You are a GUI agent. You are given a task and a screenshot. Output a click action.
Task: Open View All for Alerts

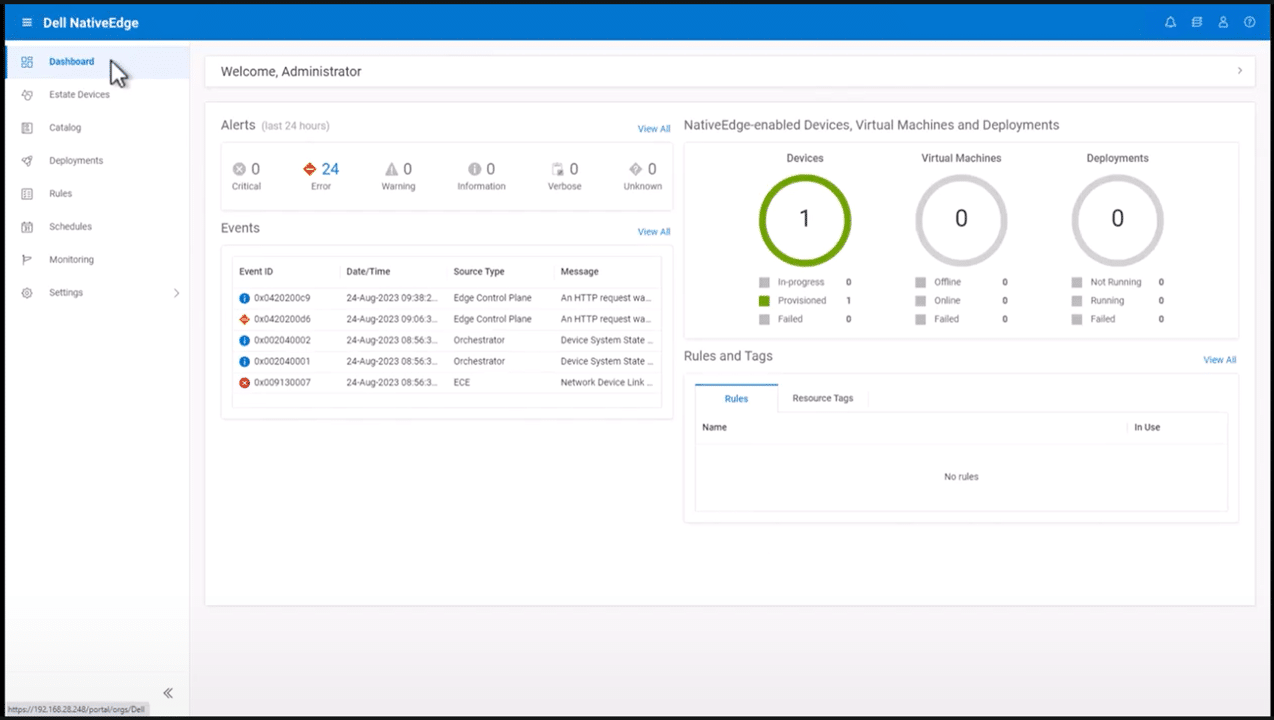tap(654, 129)
